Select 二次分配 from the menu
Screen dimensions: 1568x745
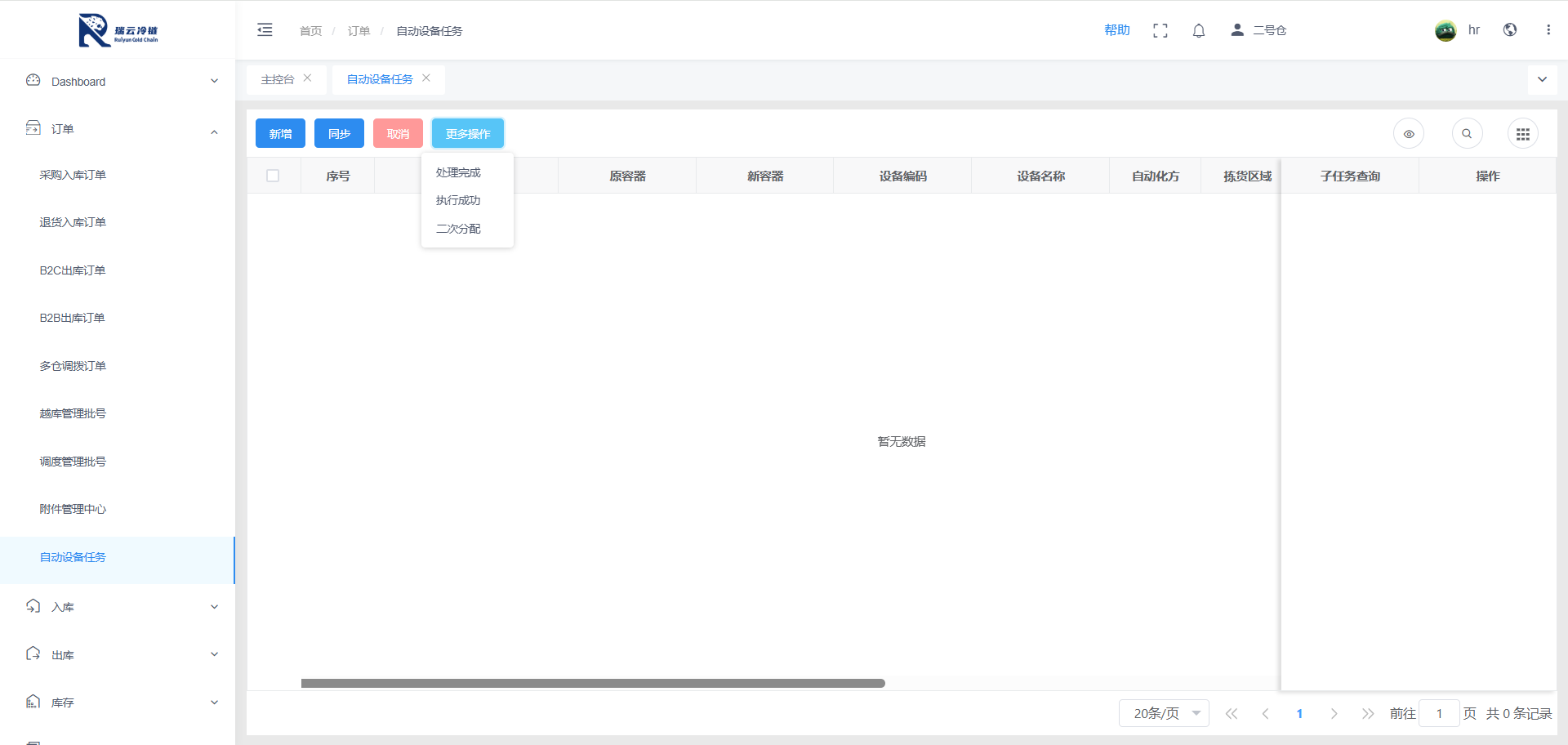[x=467, y=229]
